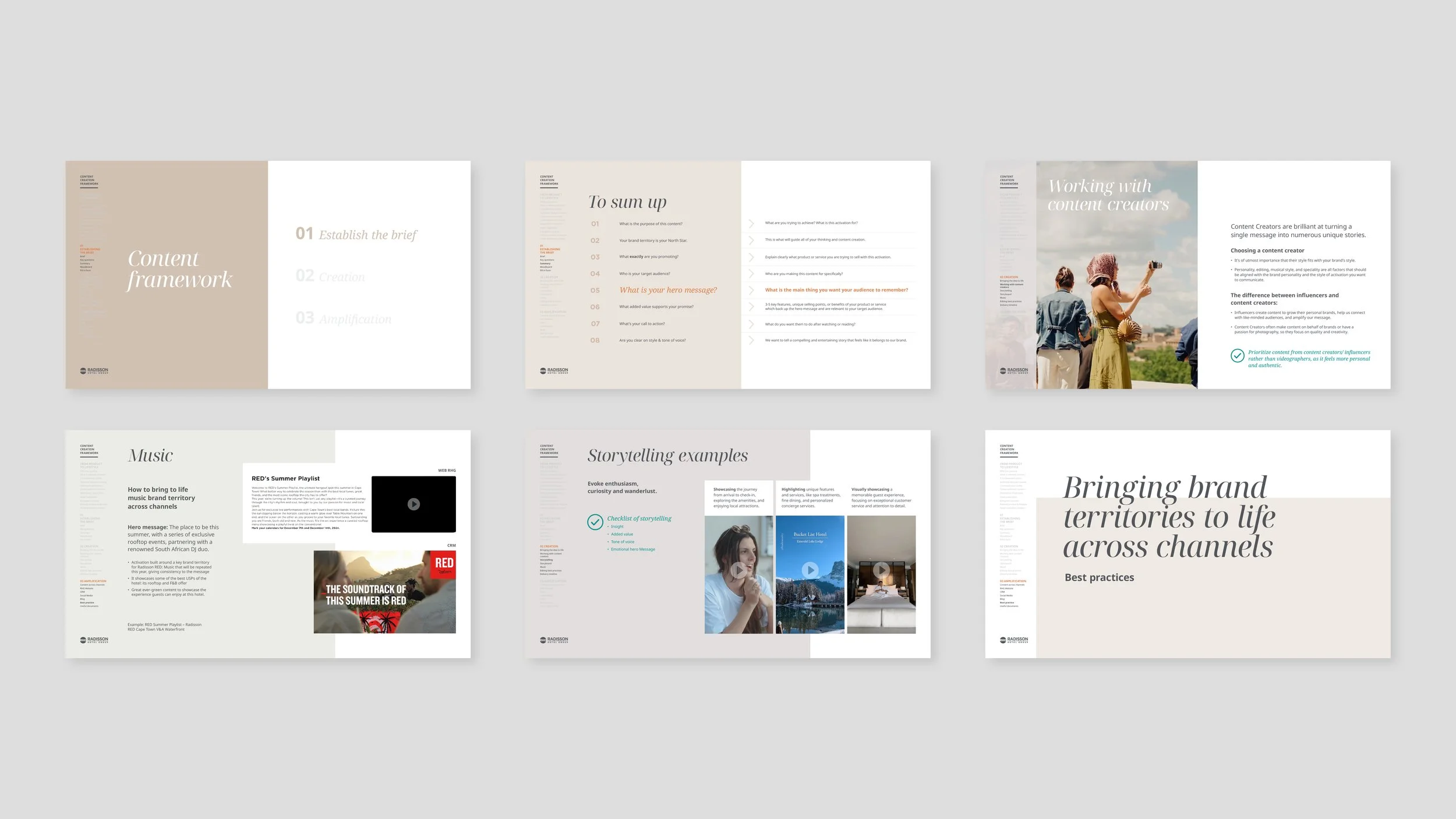Open the 03 AMPLIFICATION sidebar section

point(93,581)
